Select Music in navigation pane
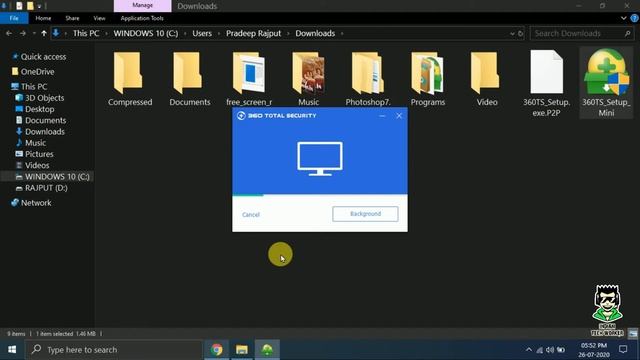The height and width of the screenshot is (360, 640). tap(31, 143)
